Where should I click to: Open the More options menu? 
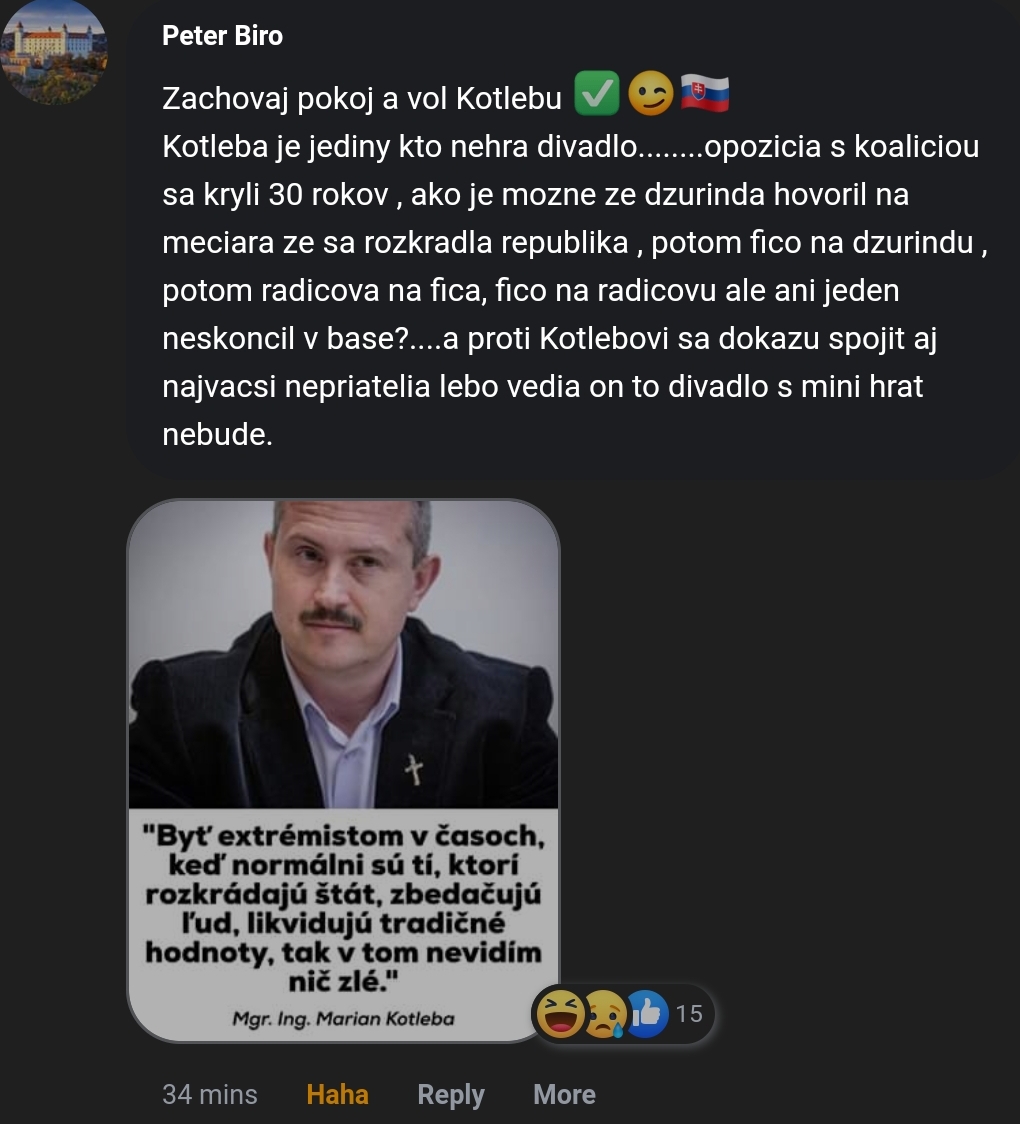pyautogui.click(x=564, y=1095)
